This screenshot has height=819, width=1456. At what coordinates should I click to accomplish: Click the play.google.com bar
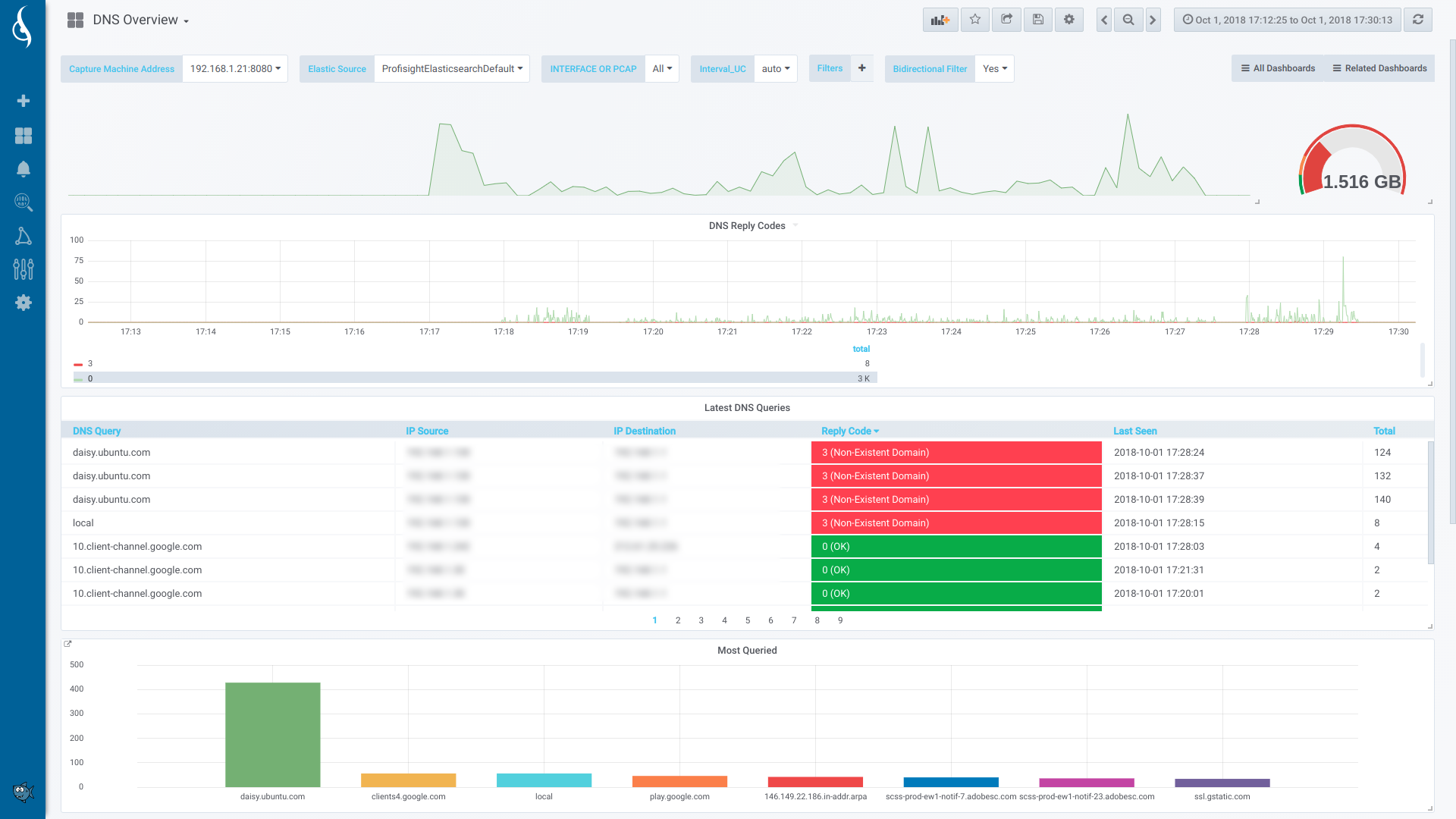pos(679,781)
